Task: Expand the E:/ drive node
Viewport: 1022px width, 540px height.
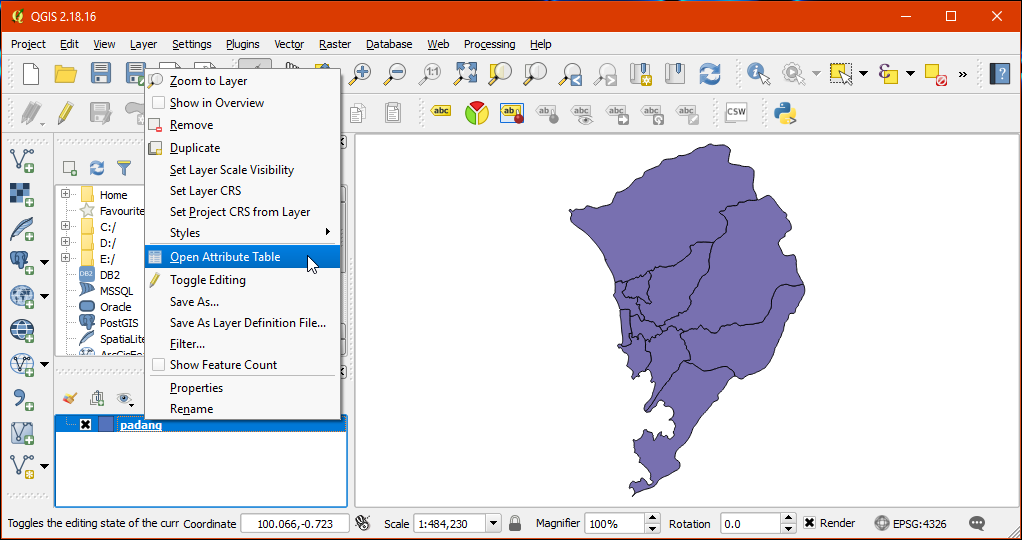Action: coord(65,258)
